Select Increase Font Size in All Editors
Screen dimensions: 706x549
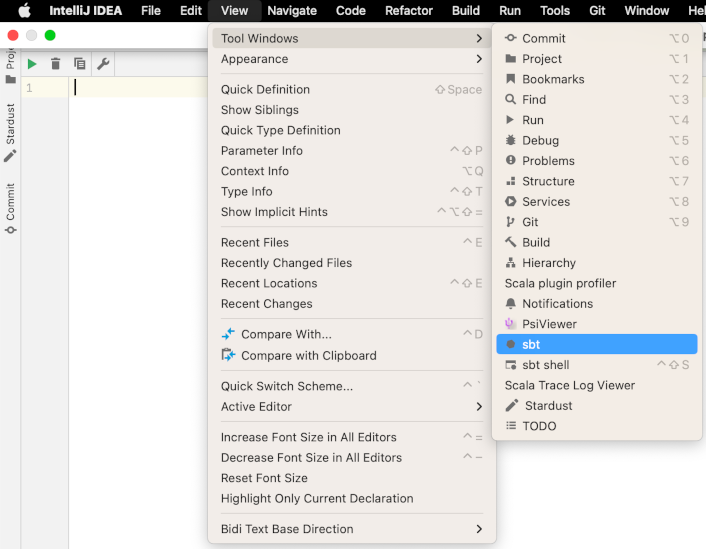click(x=308, y=437)
